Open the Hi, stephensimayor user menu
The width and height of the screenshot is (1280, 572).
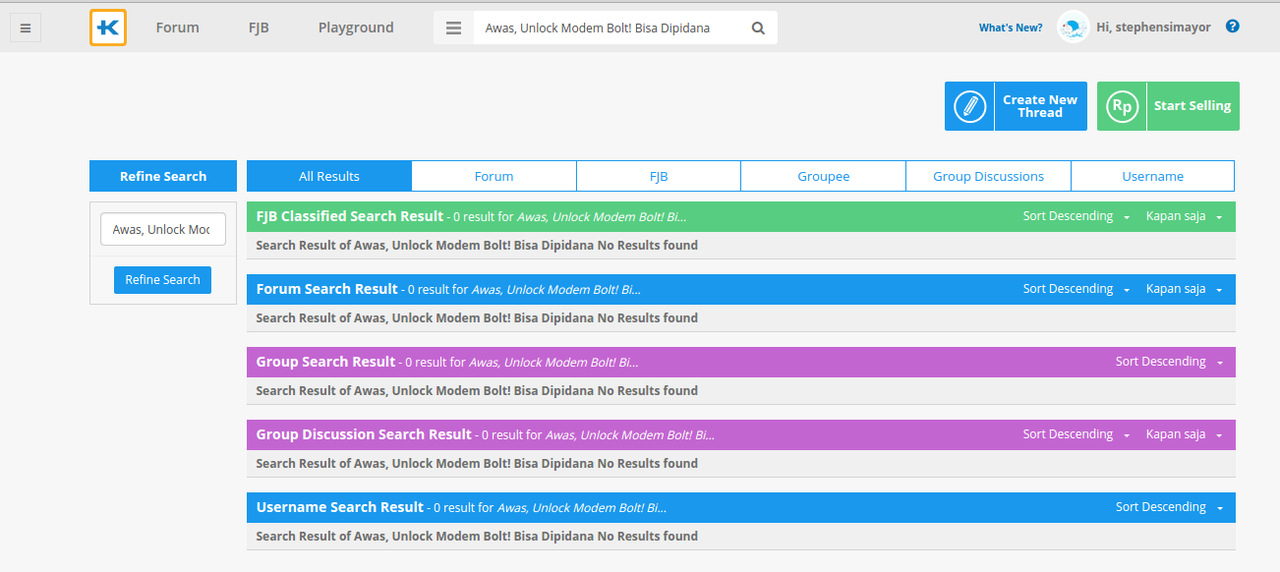[x=1153, y=28]
